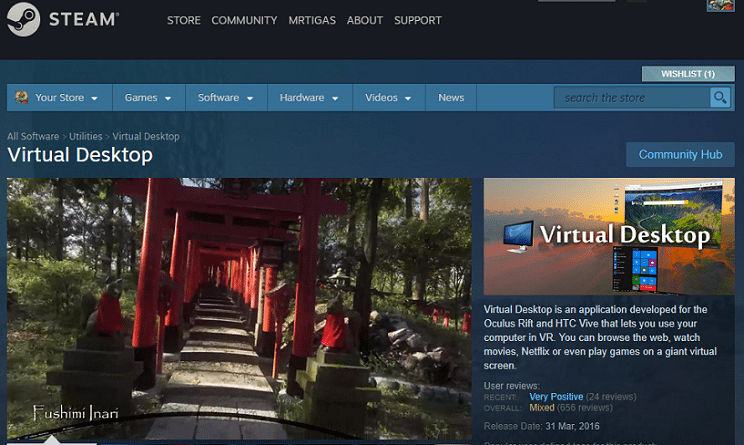Click the Fushimi Inari video preview
This screenshot has width=744, height=445.
(x=239, y=309)
